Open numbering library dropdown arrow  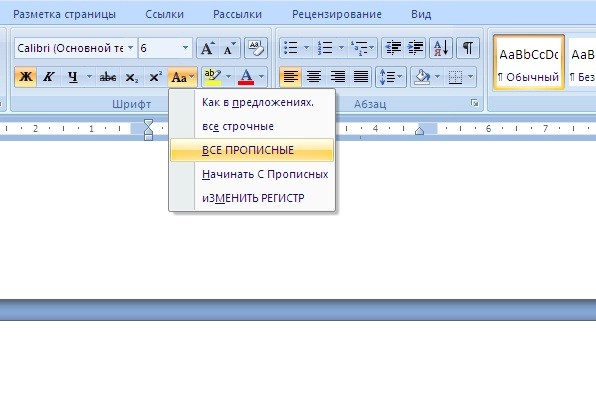(x=341, y=48)
